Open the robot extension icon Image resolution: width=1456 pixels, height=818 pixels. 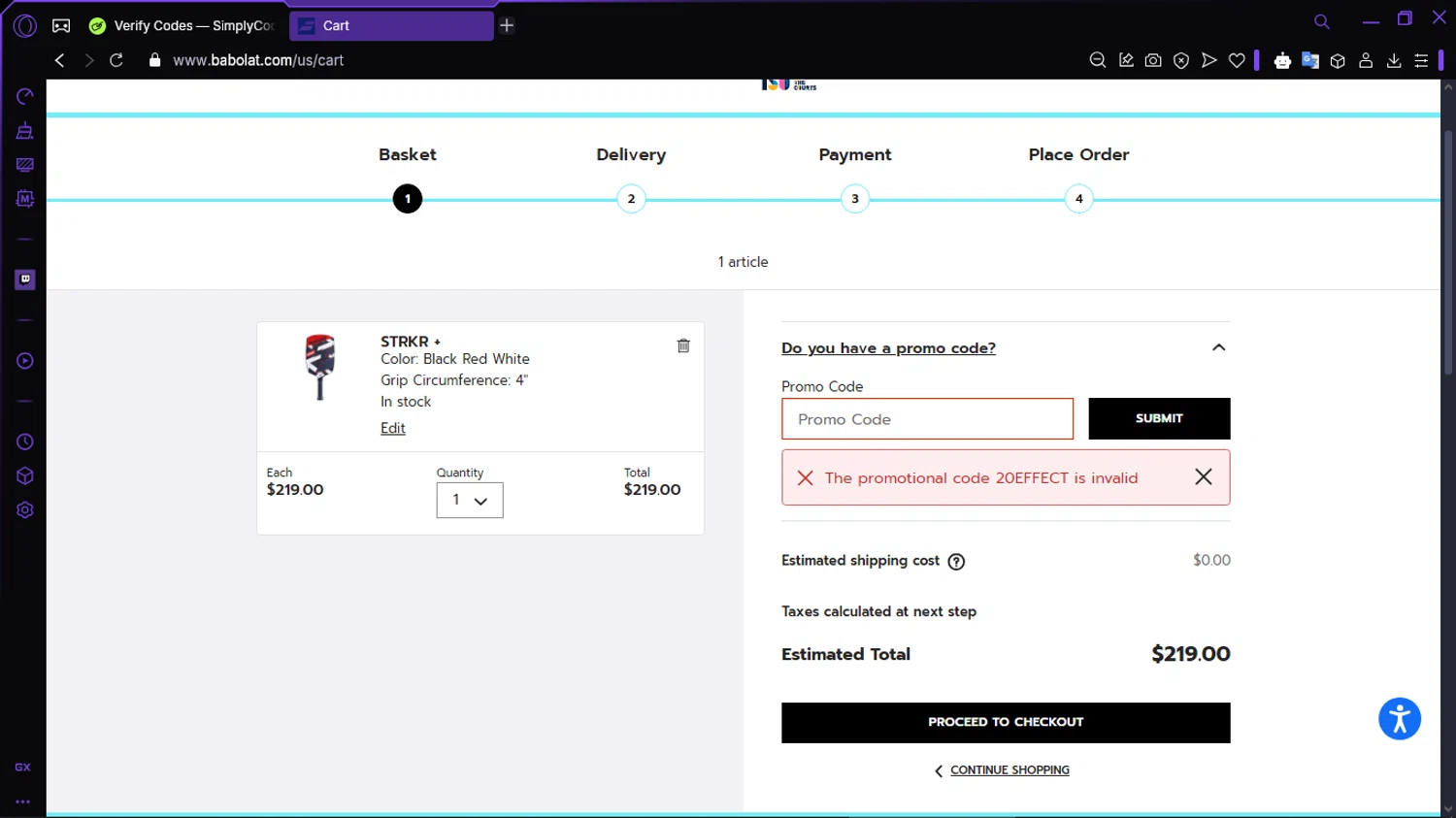point(1282,60)
